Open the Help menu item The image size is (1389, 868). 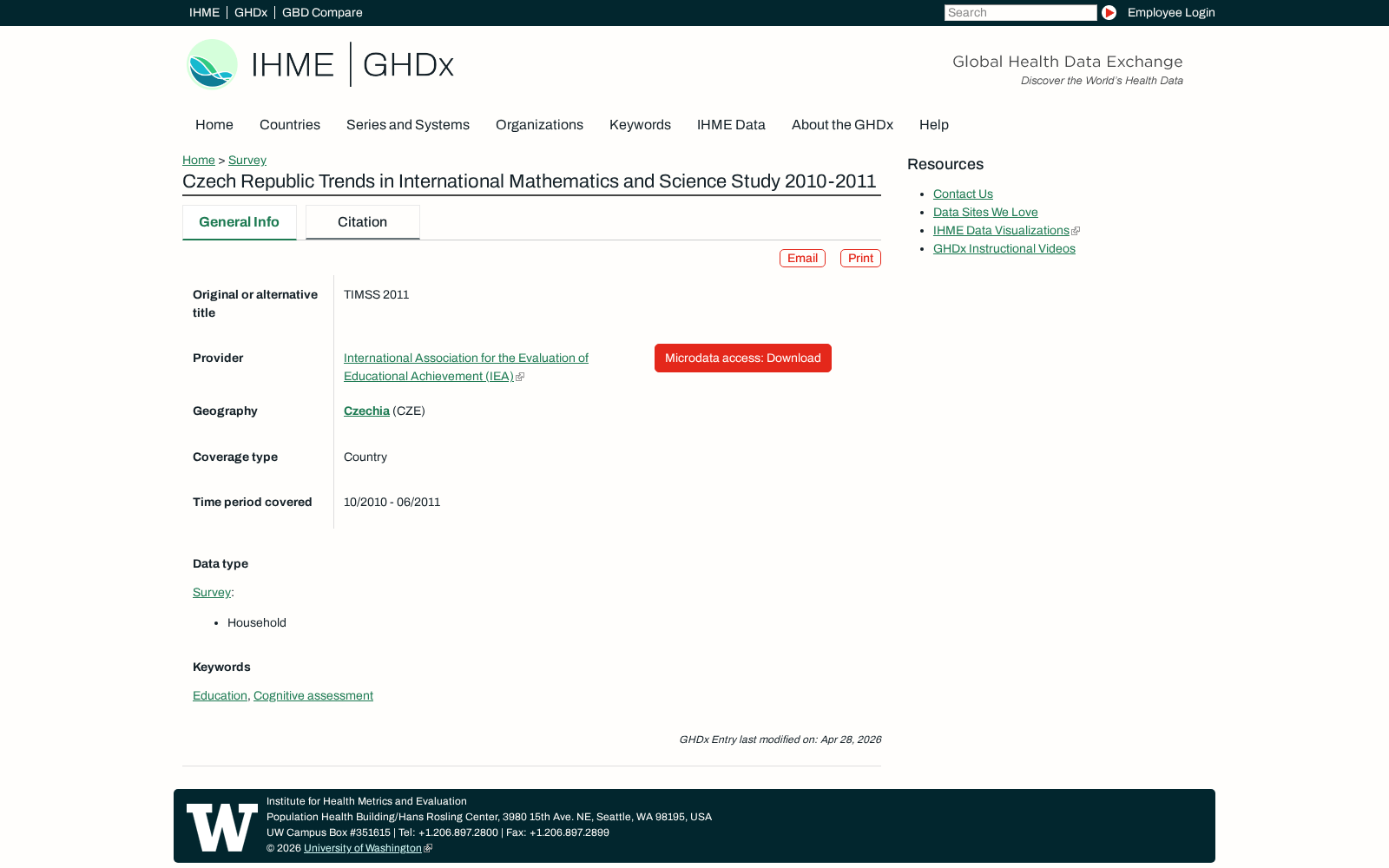[x=934, y=125]
